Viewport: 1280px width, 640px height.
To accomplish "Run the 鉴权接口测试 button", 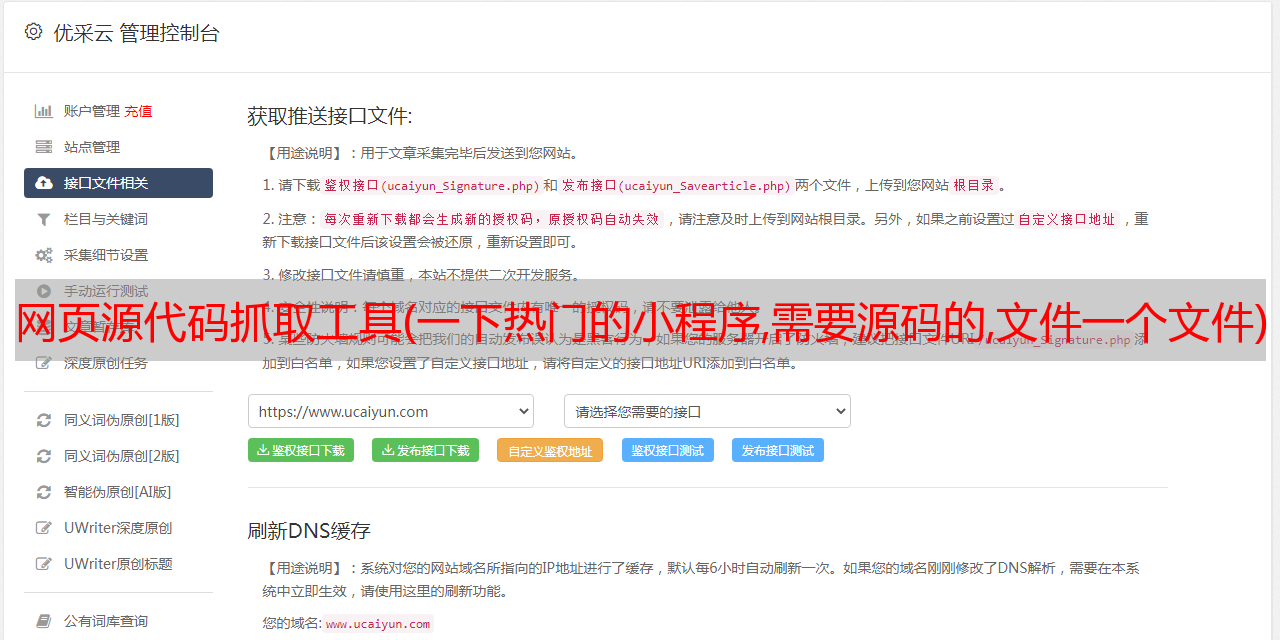I will click(x=668, y=450).
